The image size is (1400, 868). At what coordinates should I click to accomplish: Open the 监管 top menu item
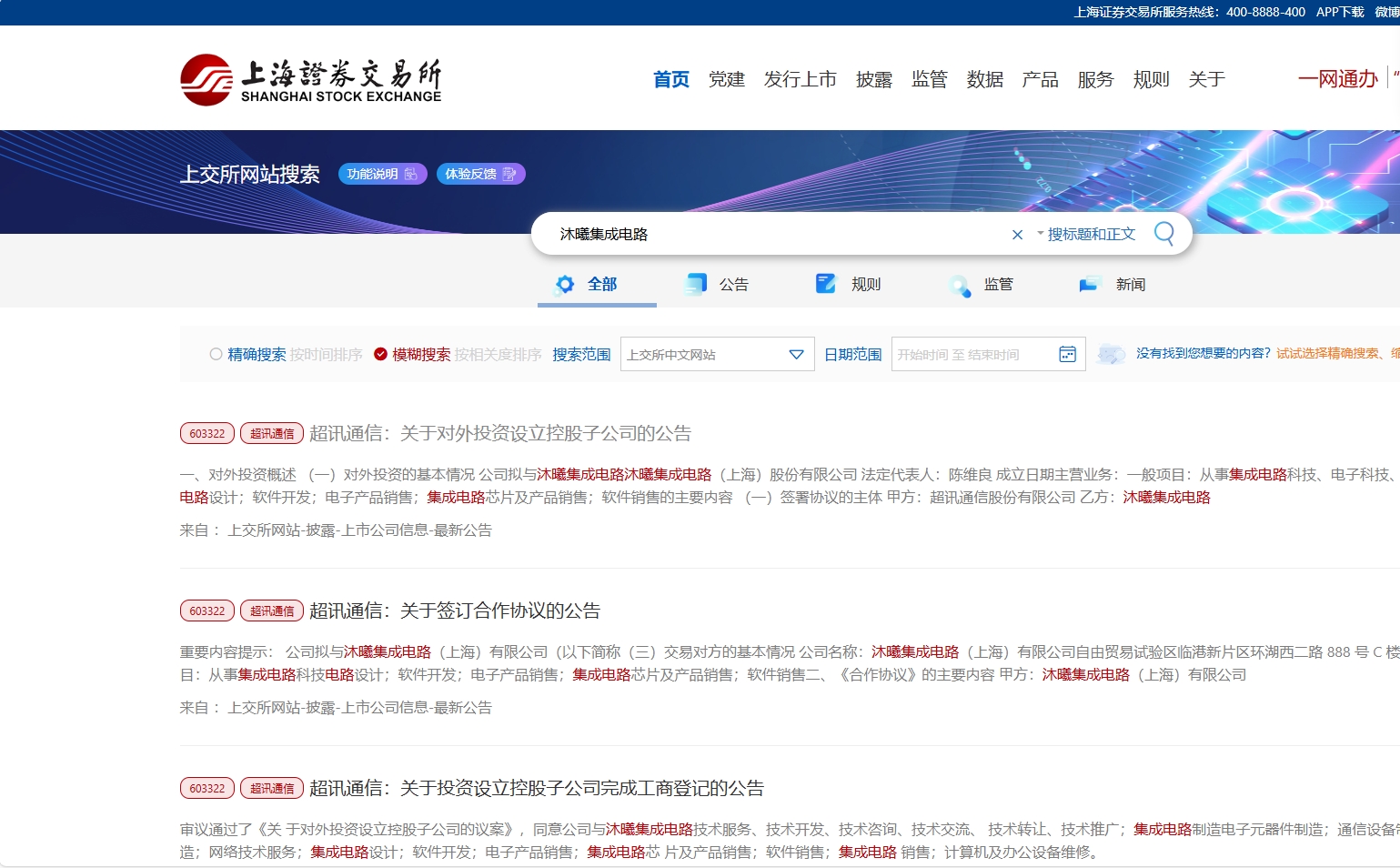(930, 79)
